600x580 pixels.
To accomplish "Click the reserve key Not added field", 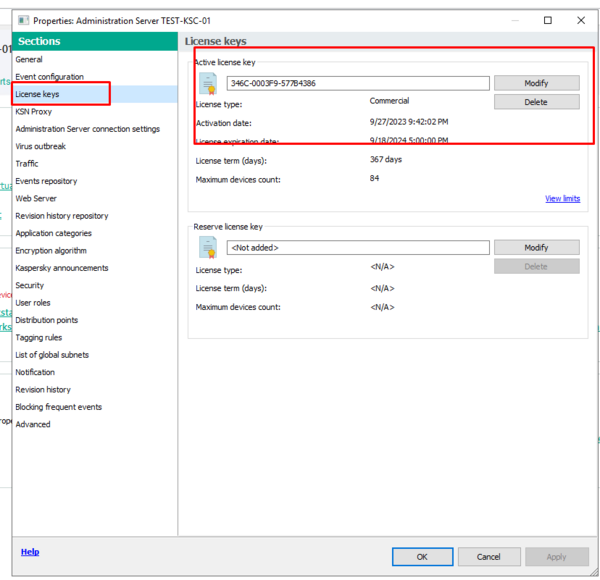I will point(357,247).
